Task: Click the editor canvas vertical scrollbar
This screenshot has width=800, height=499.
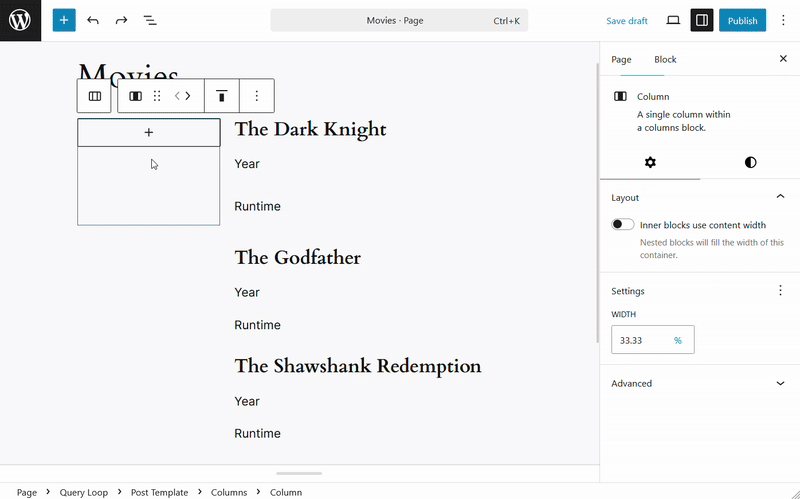Action: (596, 203)
